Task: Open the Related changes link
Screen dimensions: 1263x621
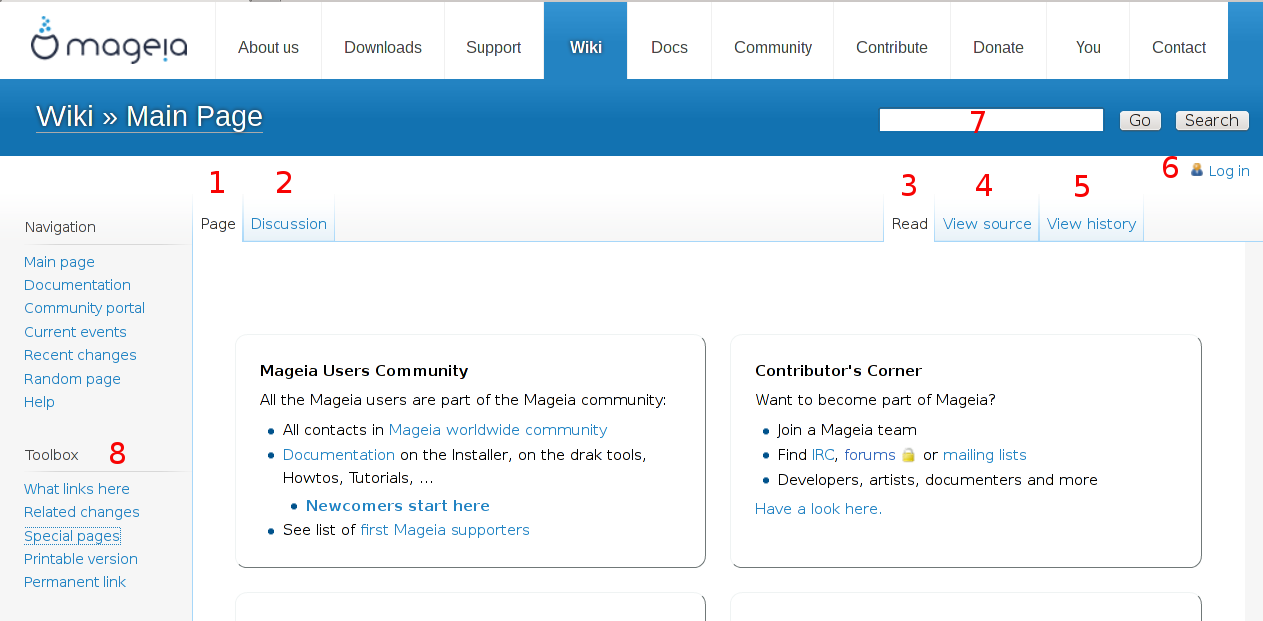Action: point(82,512)
